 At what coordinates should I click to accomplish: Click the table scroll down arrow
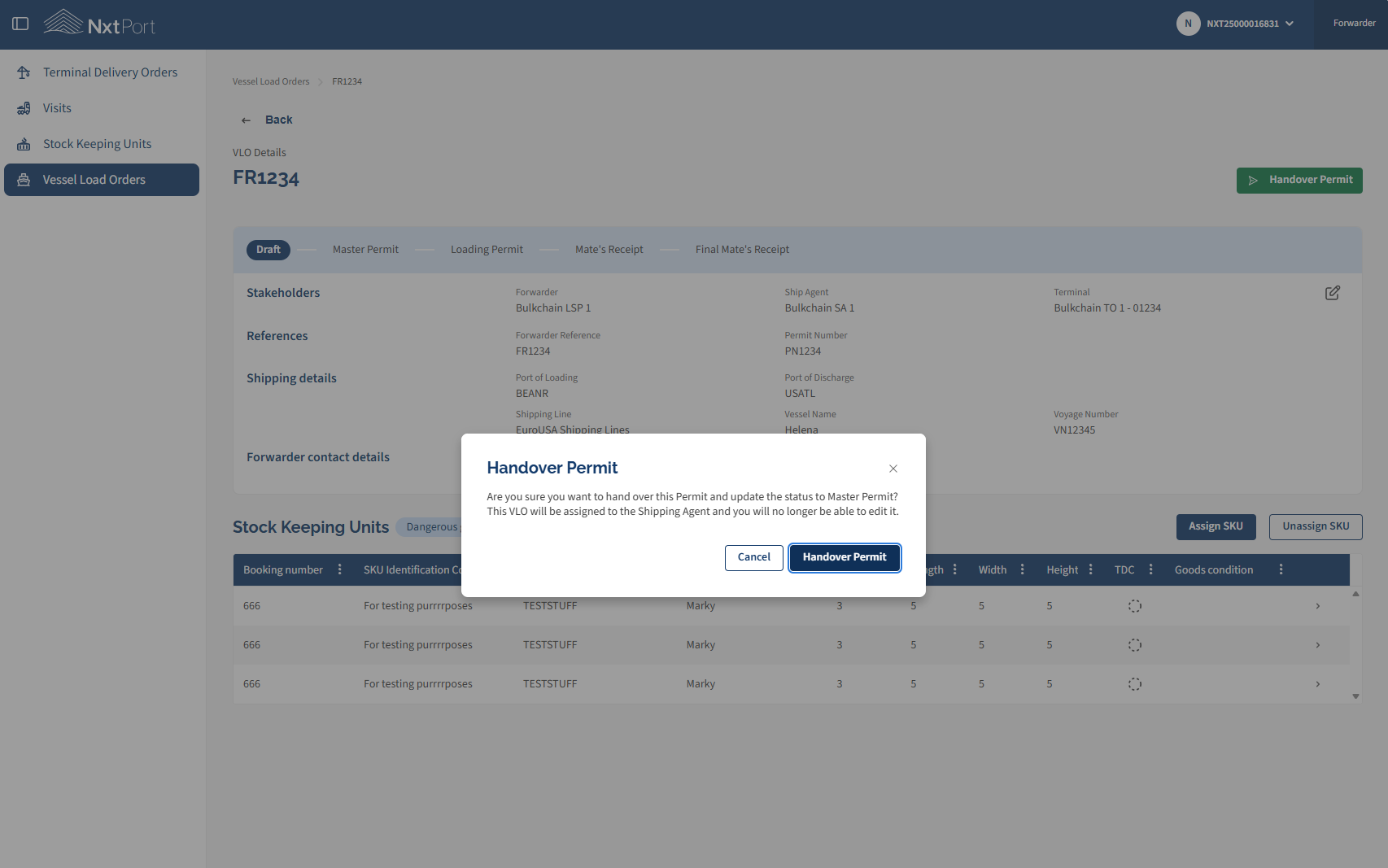tap(1355, 696)
